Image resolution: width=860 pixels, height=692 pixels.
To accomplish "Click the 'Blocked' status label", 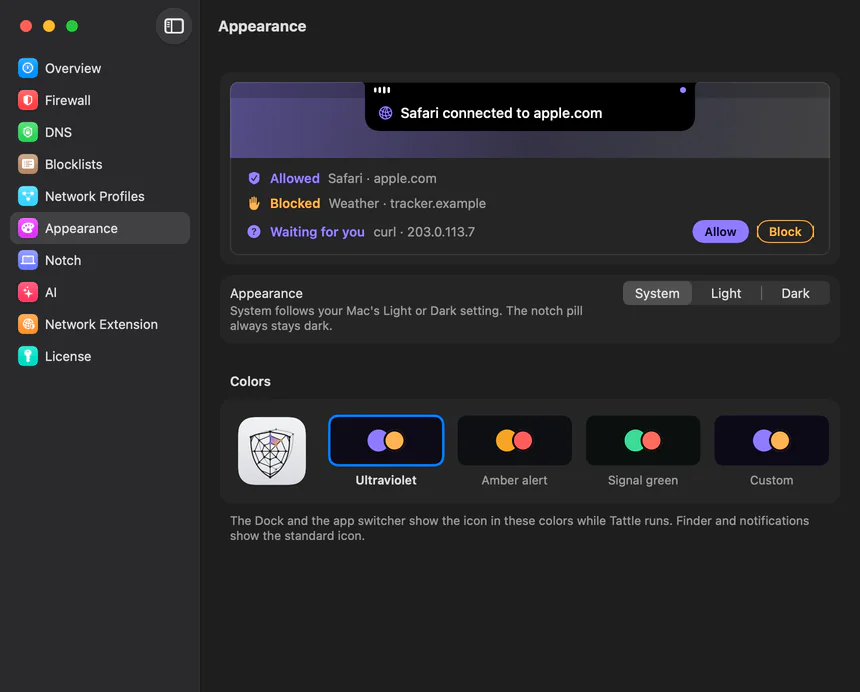I will [295, 203].
